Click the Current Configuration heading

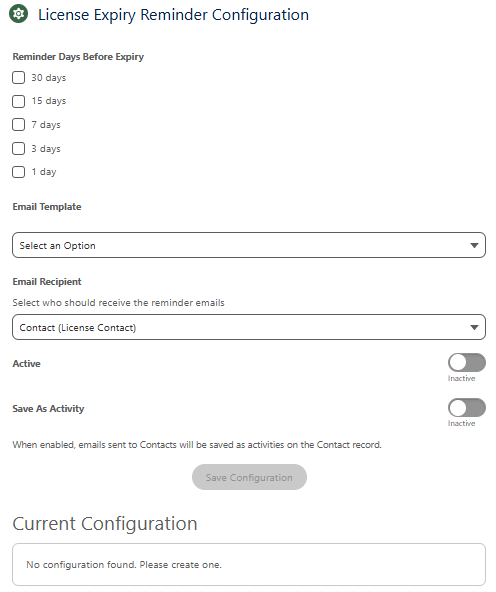(x=105, y=524)
